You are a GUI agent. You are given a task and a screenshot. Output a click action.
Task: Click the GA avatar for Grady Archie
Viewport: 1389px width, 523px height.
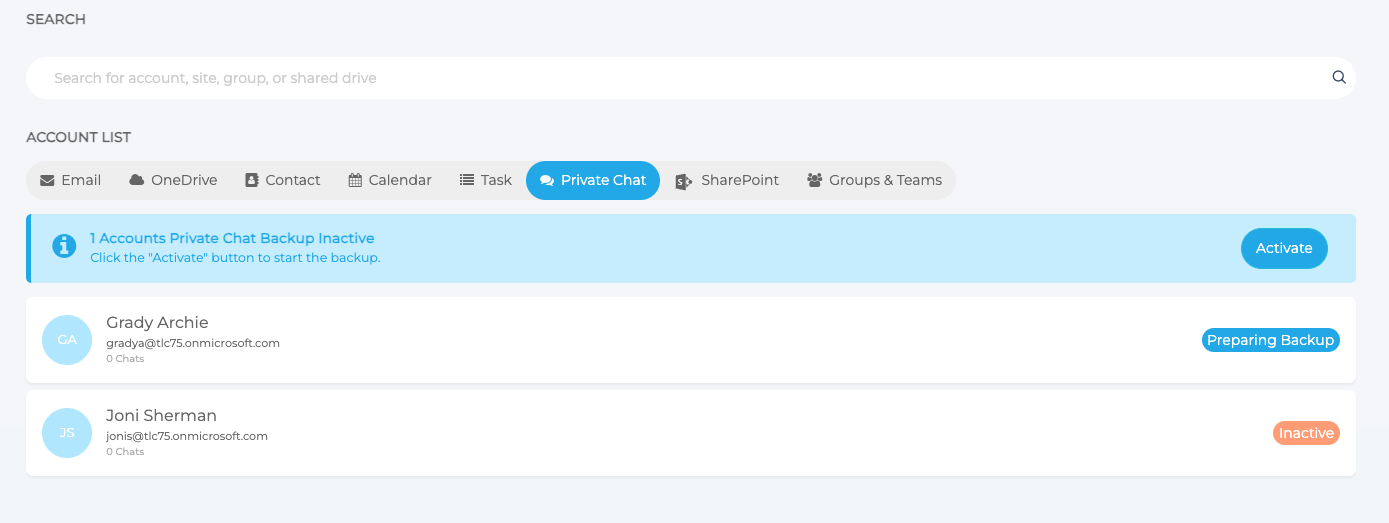(x=67, y=340)
